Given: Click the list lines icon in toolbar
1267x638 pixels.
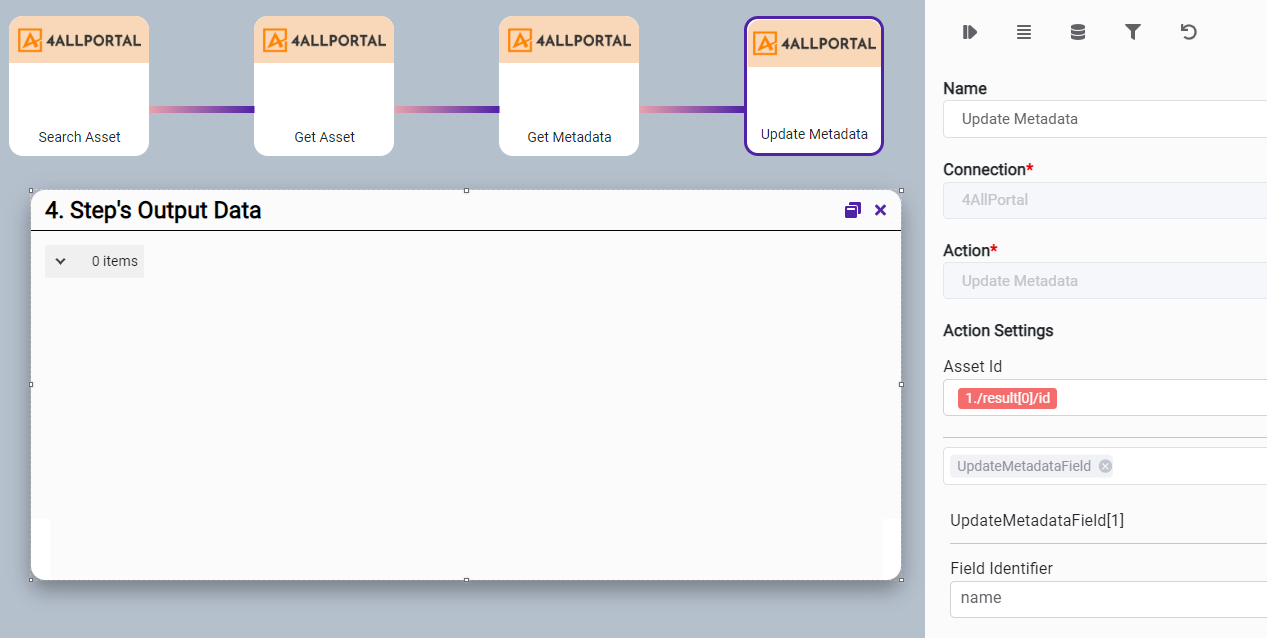Looking at the screenshot, I should pos(1024,32).
